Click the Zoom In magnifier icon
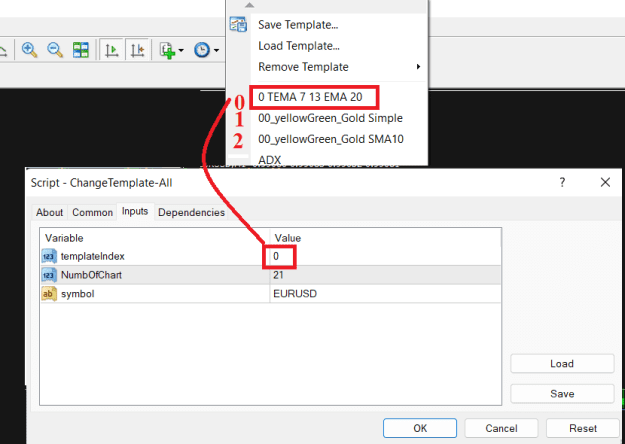 coord(29,50)
